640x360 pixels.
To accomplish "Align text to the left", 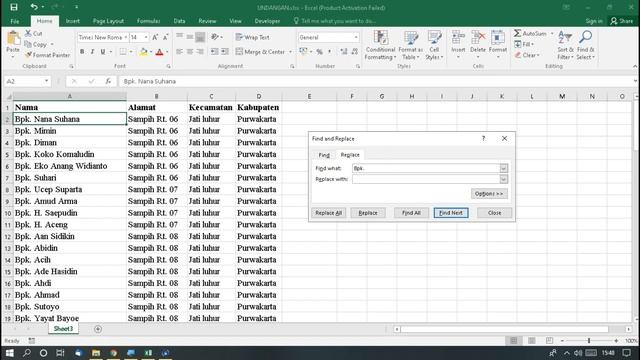I will tap(180, 52).
